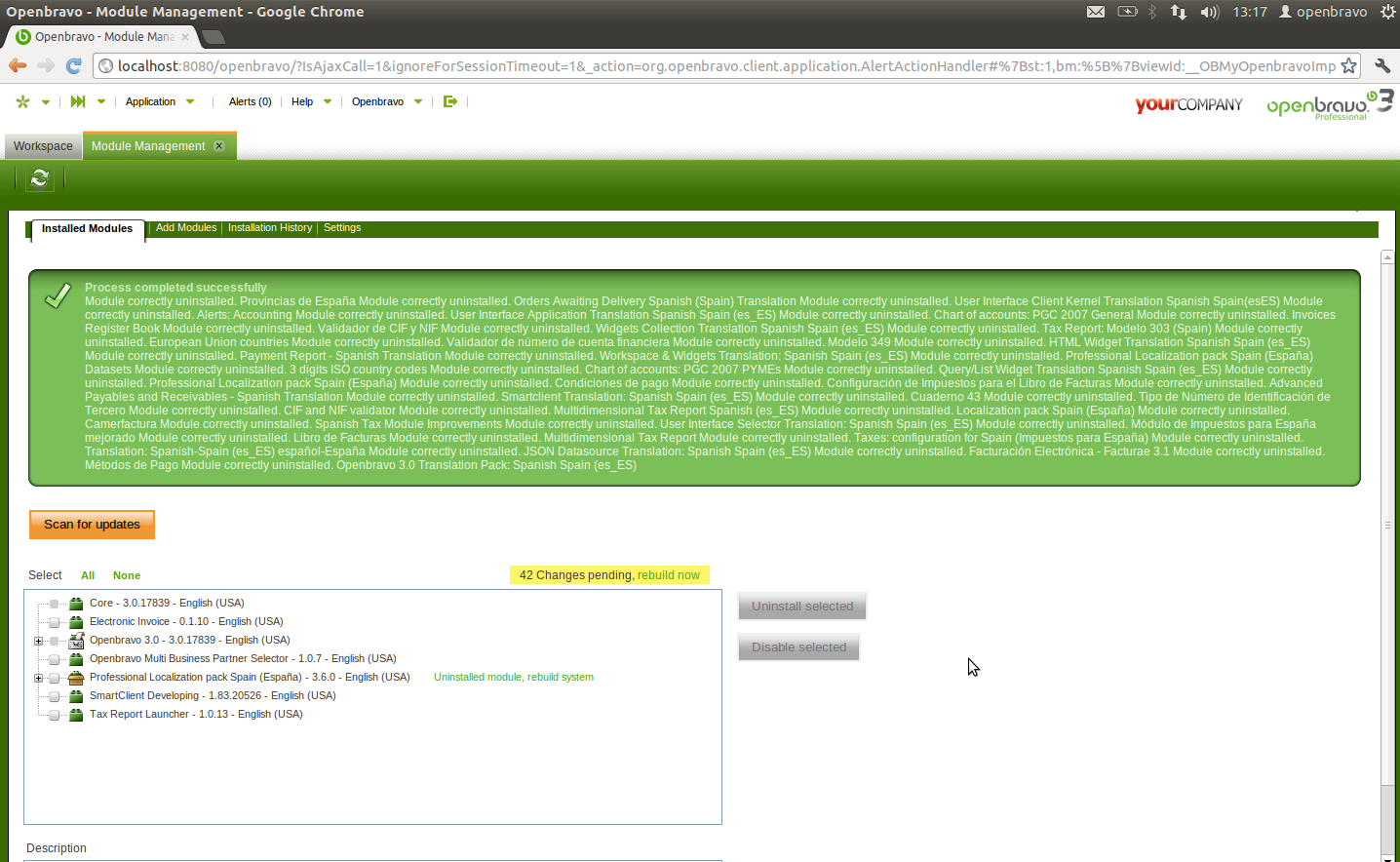
Task: Click the logout icon in the navigation bar
Action: coord(449,101)
